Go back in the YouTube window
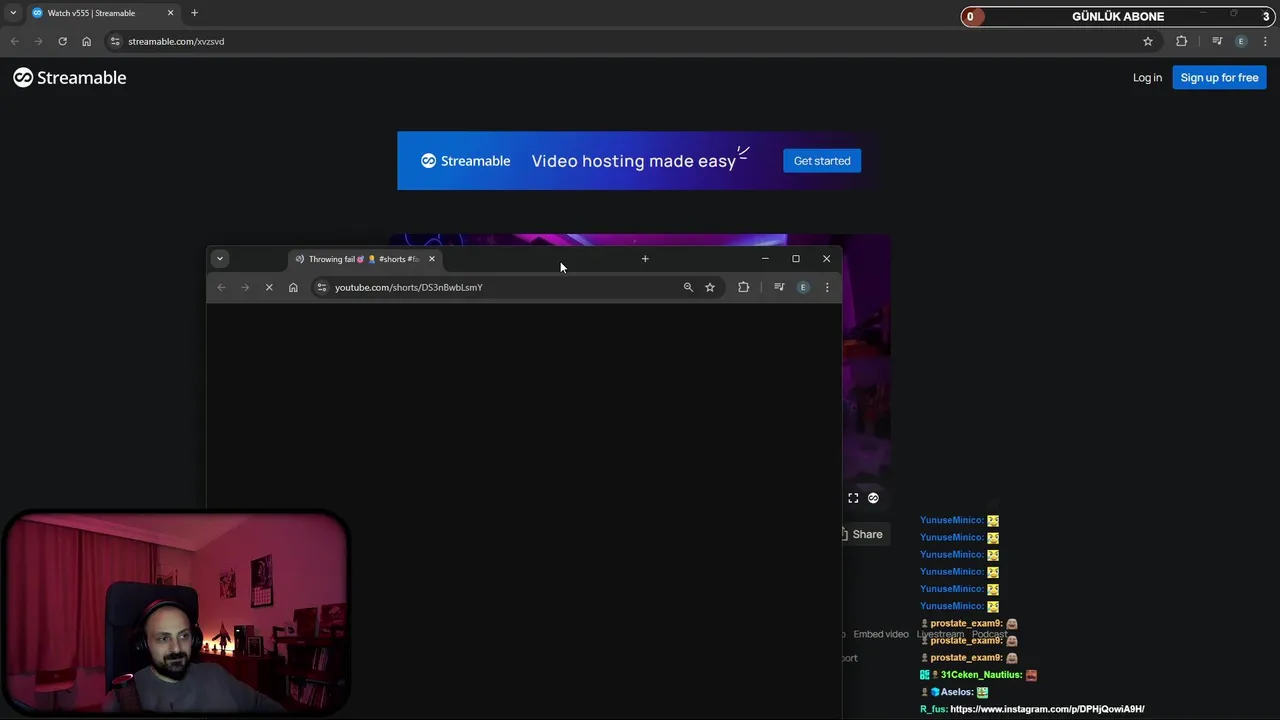 coord(221,287)
